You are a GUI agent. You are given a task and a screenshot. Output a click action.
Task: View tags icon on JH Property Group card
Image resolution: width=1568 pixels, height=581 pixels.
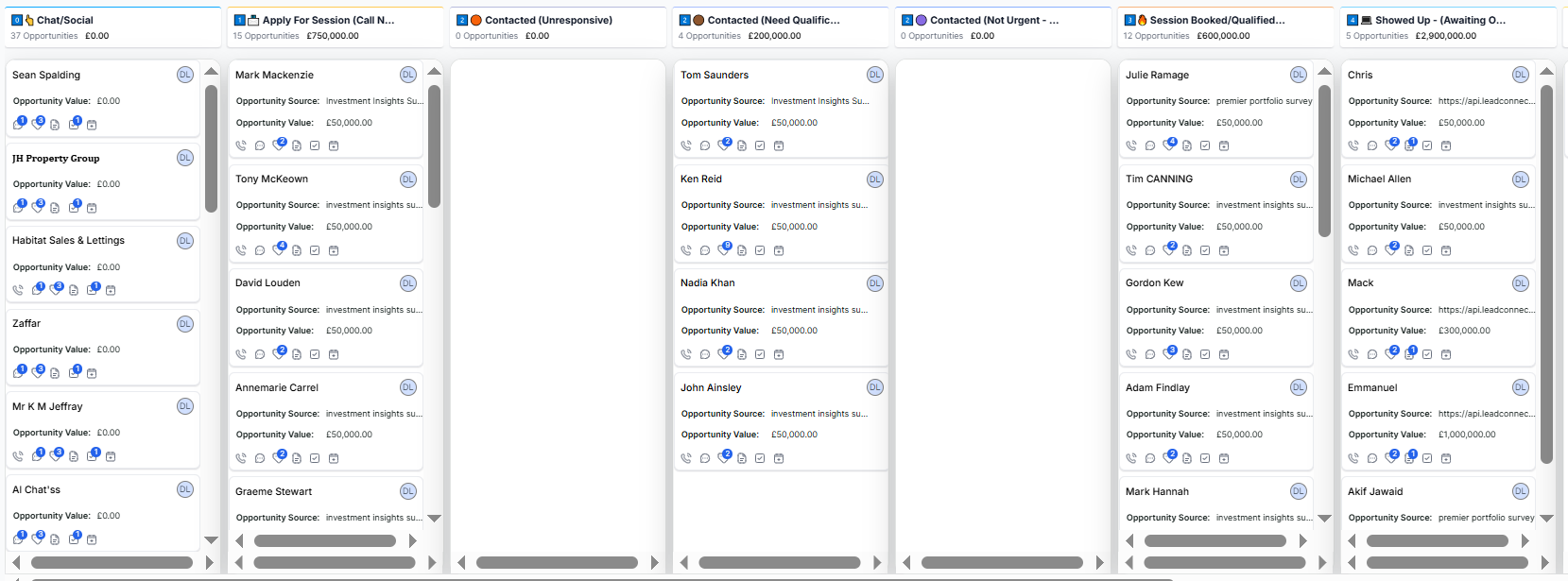click(x=38, y=207)
